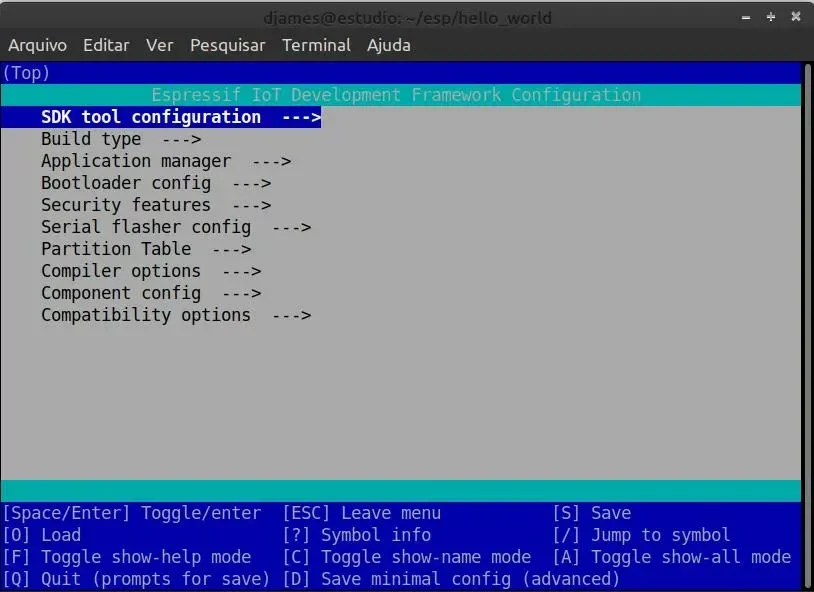Maximize the terminal window with plus icon

point(771,17)
